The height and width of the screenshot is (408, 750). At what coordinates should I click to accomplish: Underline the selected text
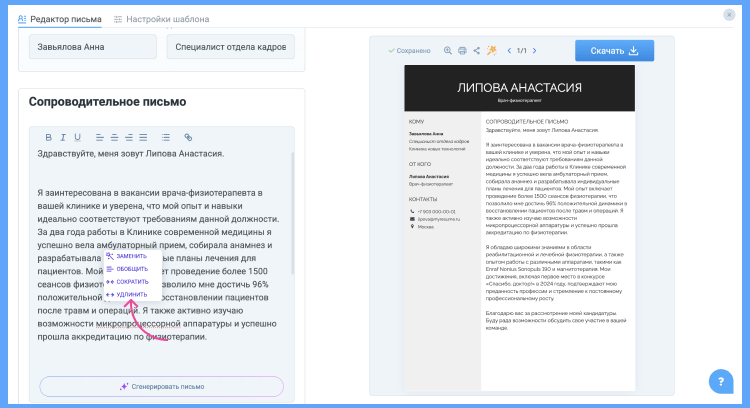tap(77, 137)
